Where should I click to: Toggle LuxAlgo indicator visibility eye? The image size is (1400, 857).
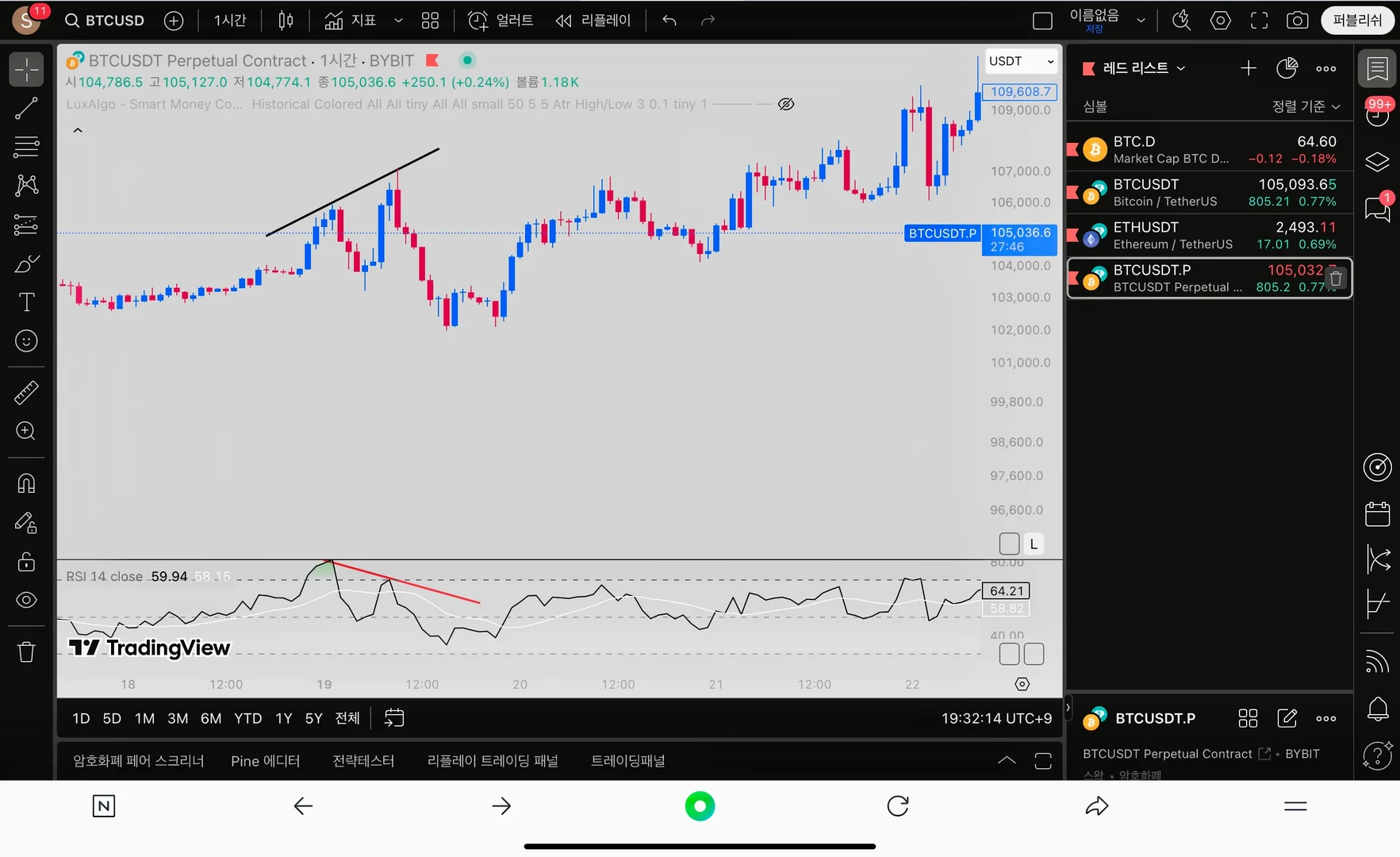786,104
